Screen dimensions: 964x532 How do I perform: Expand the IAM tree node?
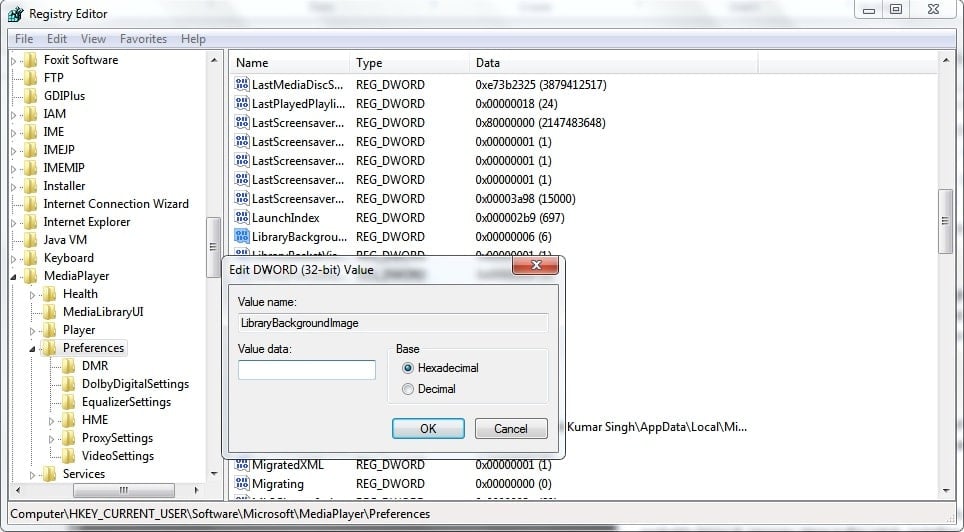click(x=14, y=114)
